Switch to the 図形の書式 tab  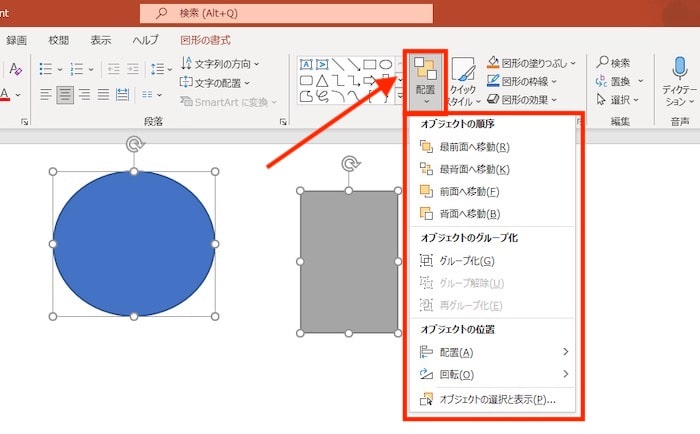(206, 40)
